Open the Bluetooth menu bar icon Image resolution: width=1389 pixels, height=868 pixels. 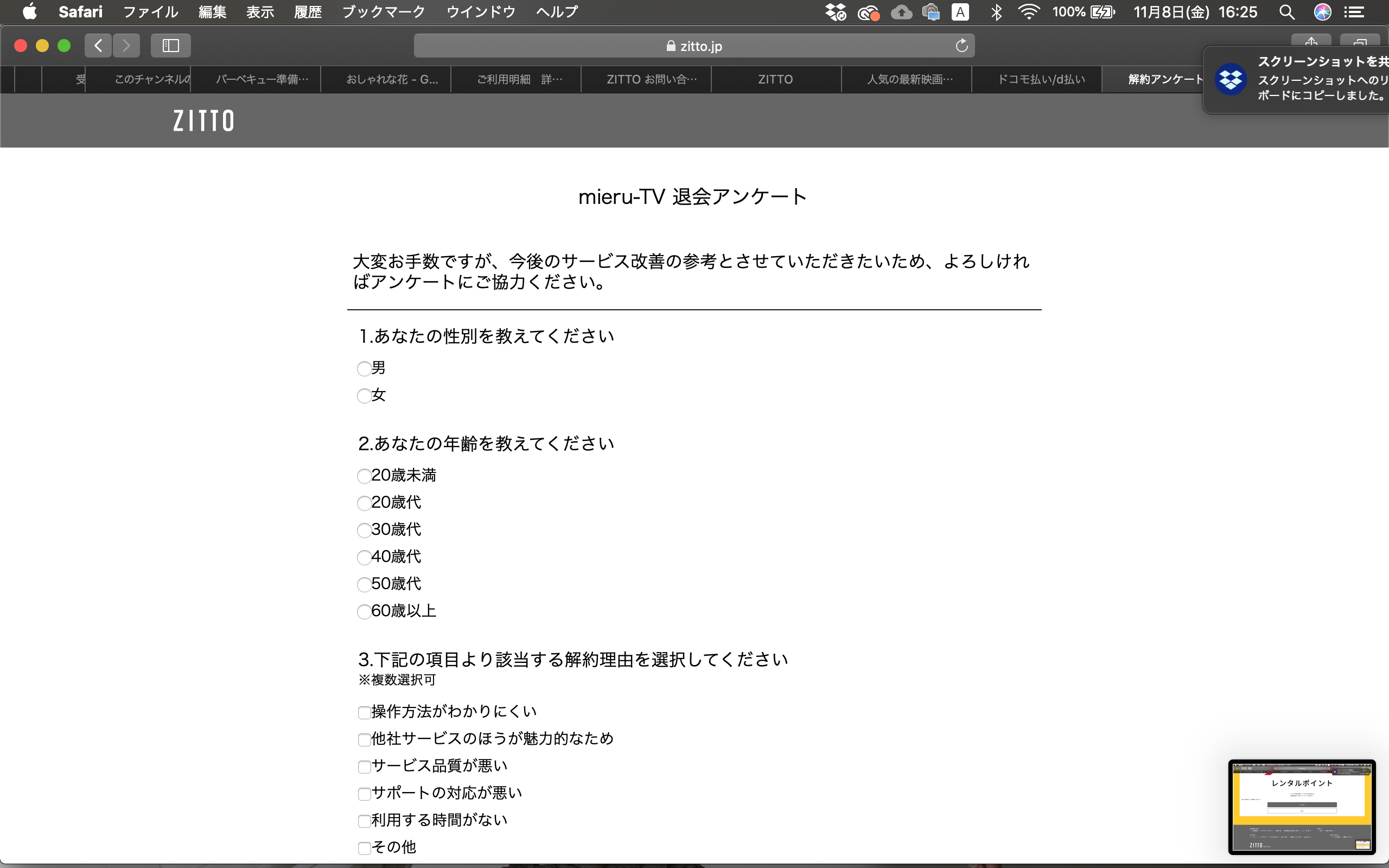point(996,12)
